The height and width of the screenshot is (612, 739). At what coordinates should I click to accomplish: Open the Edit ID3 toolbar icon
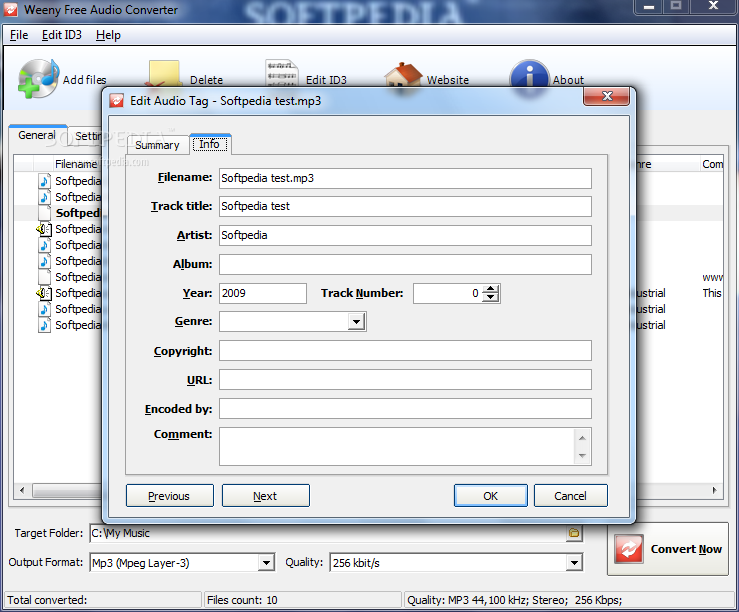pos(281,73)
